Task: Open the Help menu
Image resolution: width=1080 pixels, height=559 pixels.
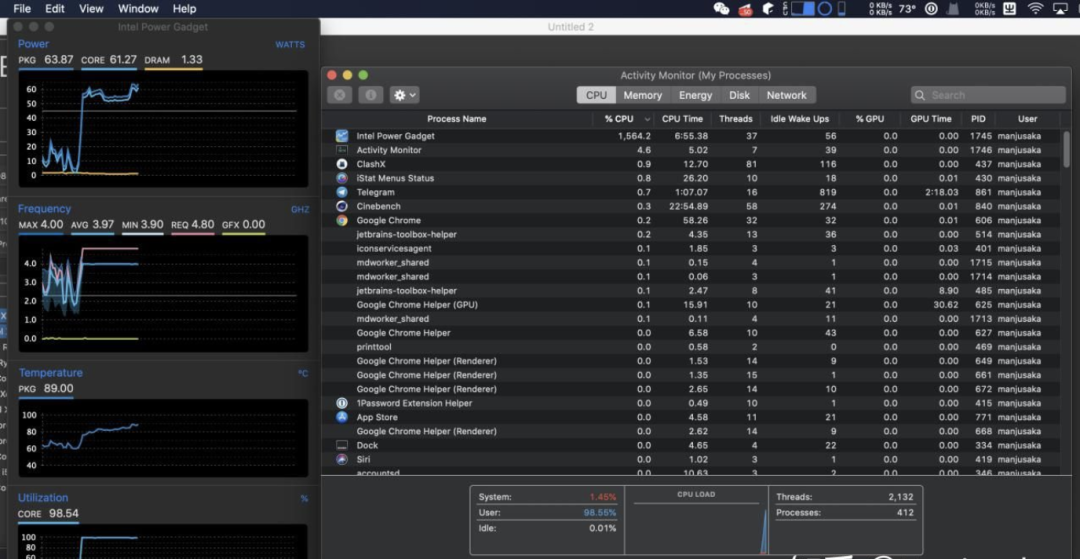Action: [185, 9]
